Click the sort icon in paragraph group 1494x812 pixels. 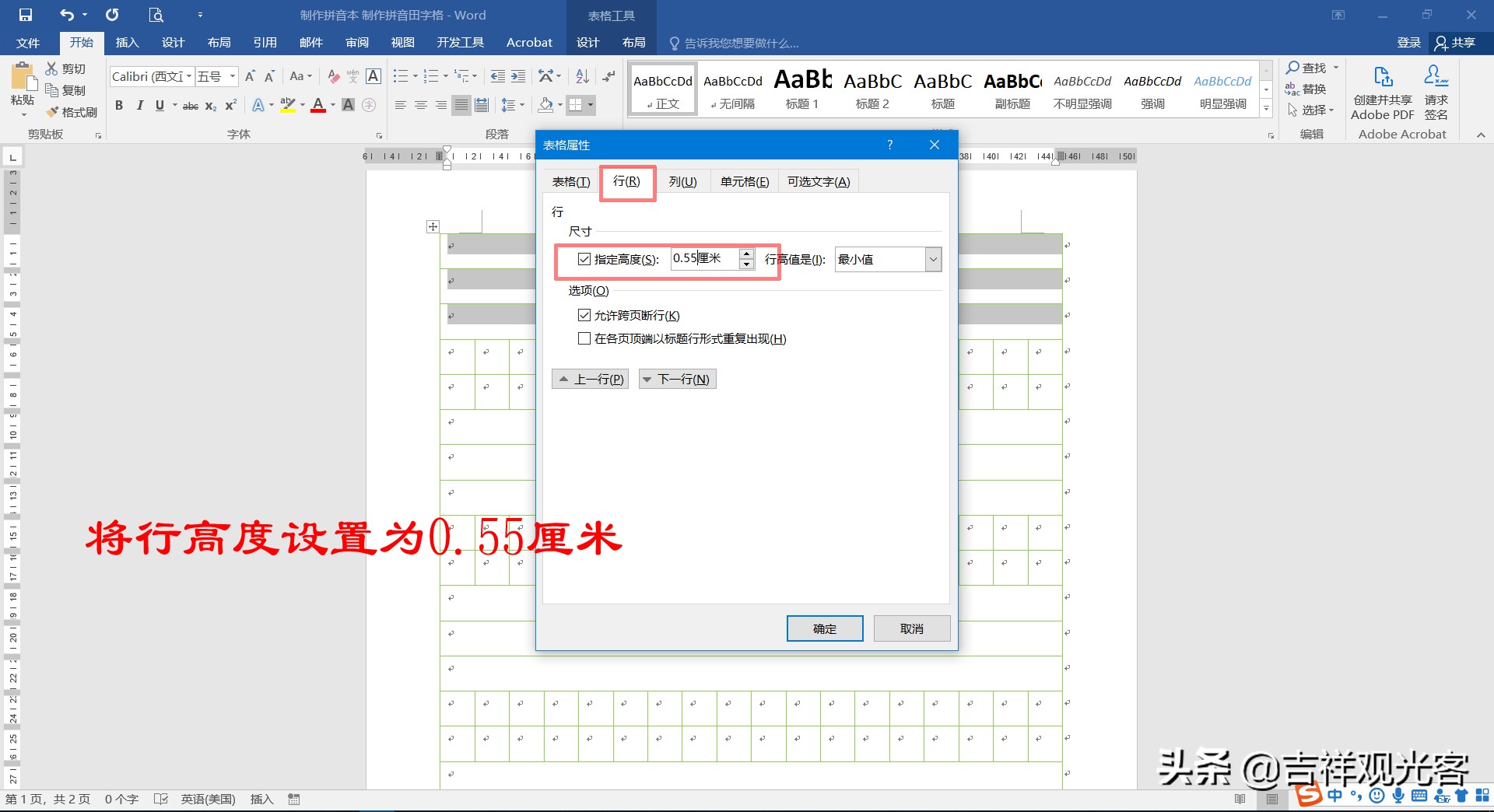click(x=581, y=75)
